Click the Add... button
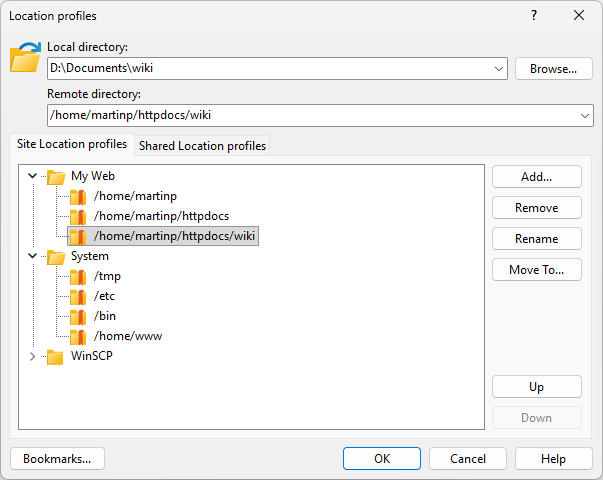 (x=536, y=177)
